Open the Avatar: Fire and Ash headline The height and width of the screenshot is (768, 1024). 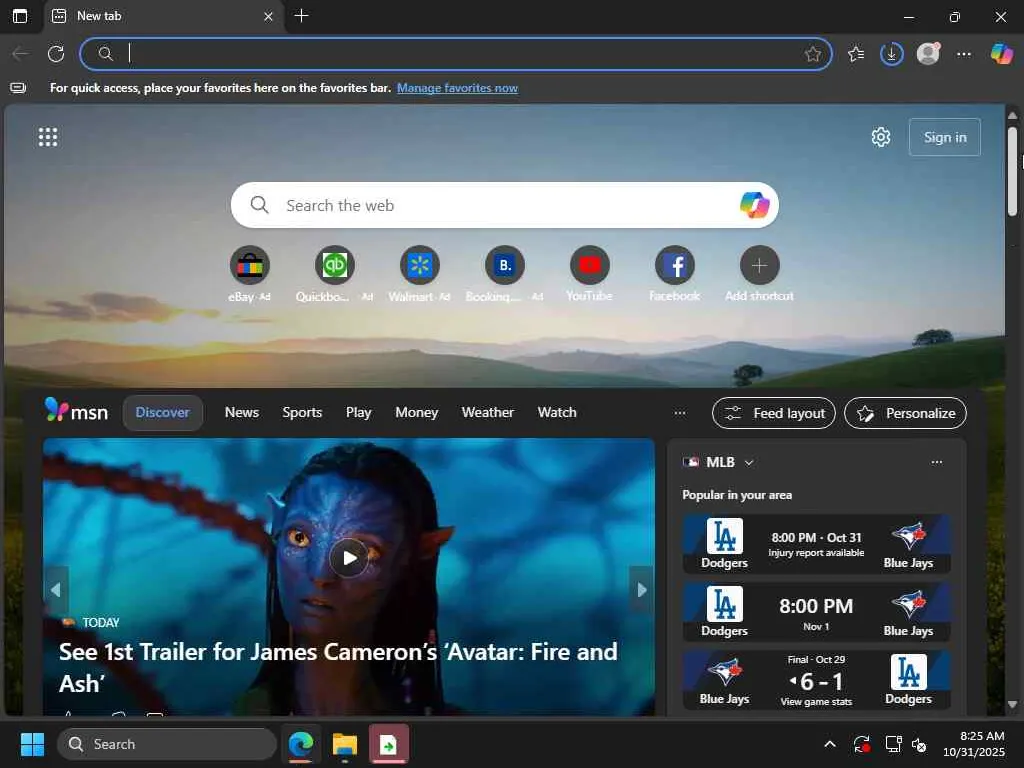(338, 667)
